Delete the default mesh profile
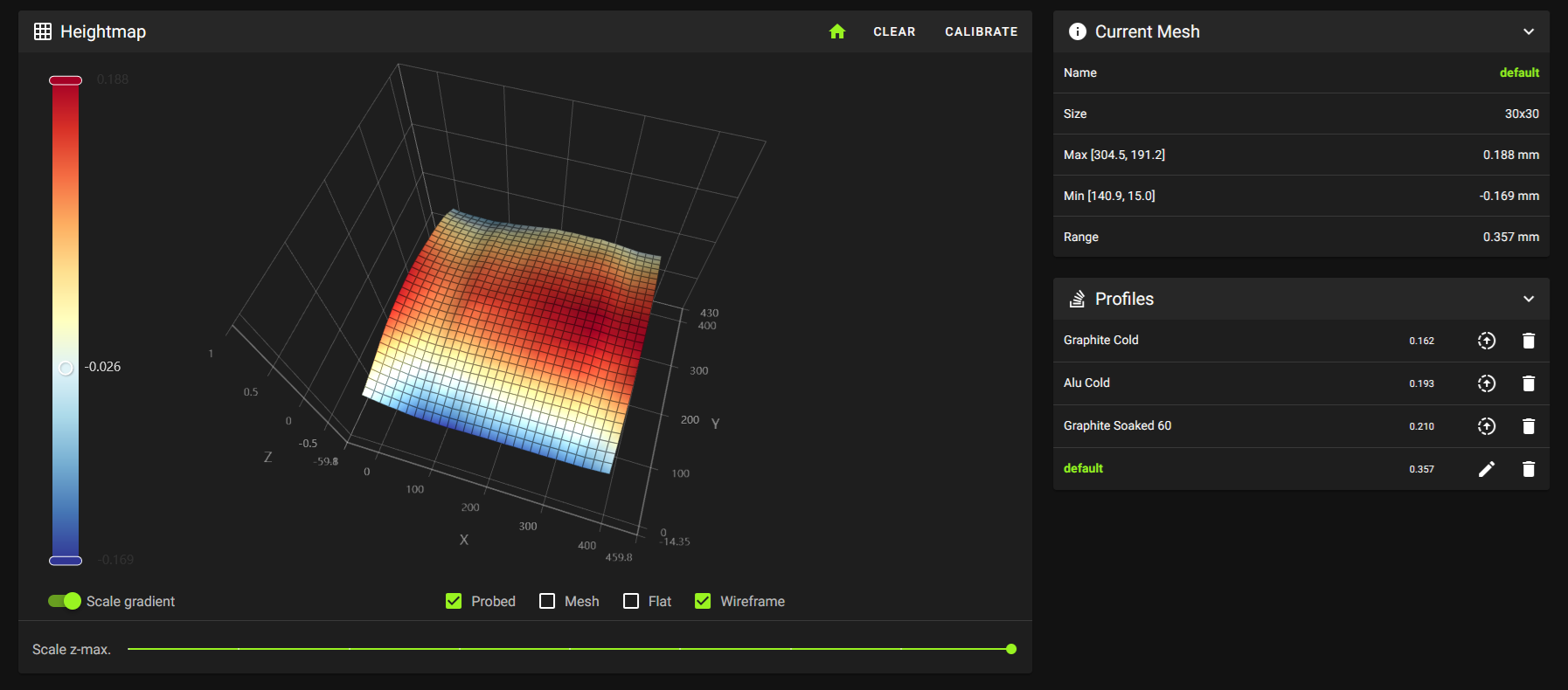The image size is (1568, 690). coord(1528,469)
